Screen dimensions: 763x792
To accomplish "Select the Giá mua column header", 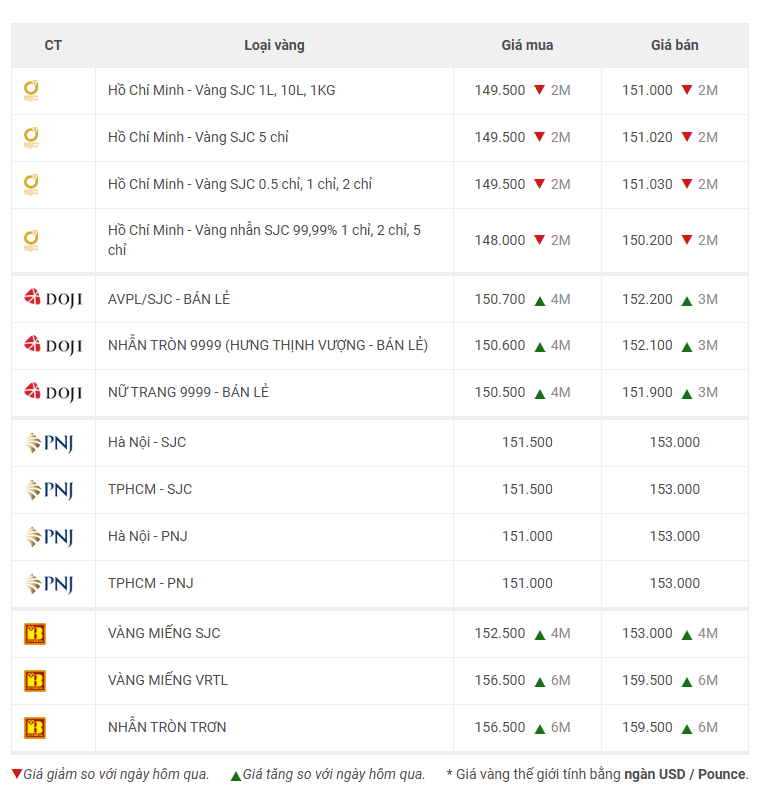I will pyautogui.click(x=527, y=45).
